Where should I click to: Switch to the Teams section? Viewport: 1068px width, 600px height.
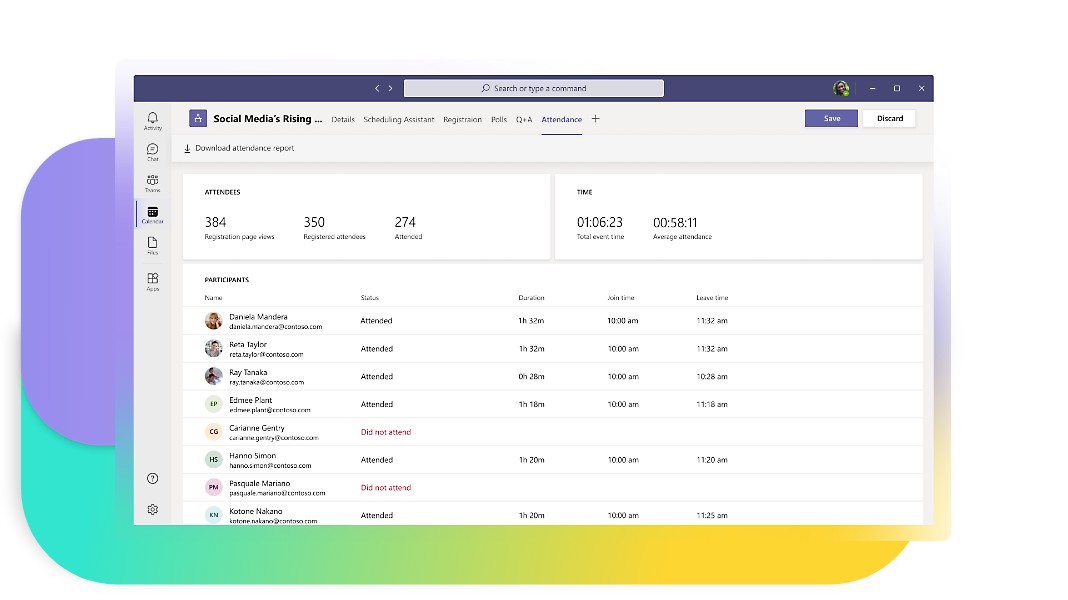152,182
